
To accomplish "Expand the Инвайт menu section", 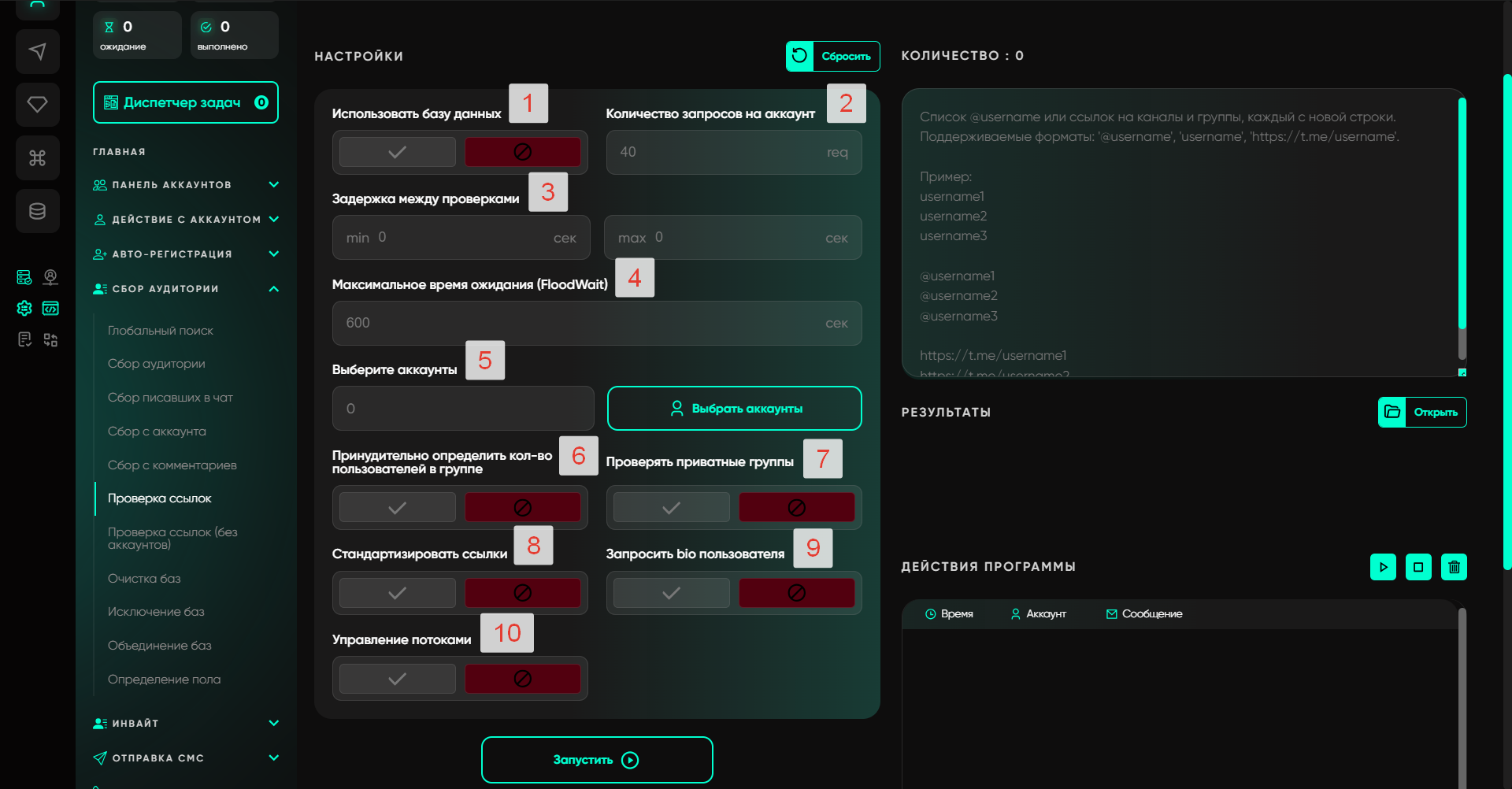I will coord(273,724).
